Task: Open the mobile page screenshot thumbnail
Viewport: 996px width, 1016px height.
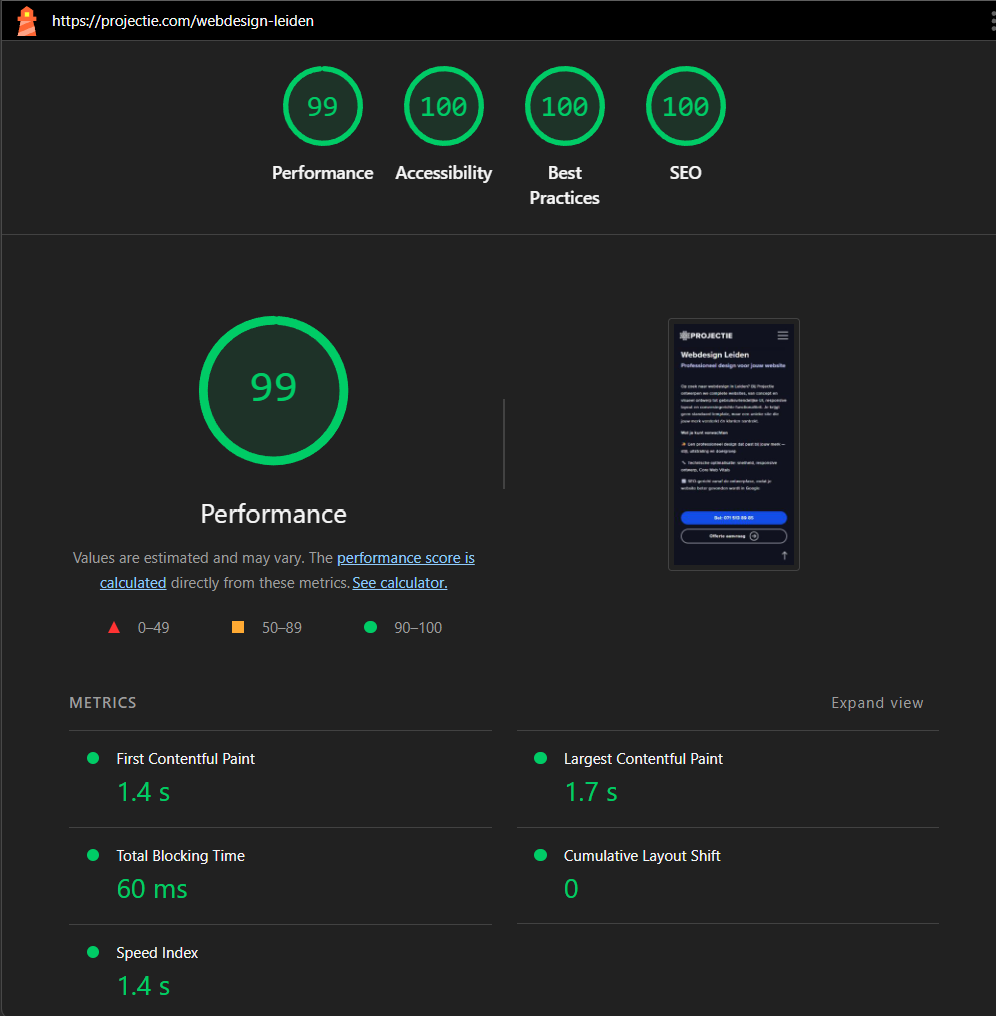Action: 733,444
